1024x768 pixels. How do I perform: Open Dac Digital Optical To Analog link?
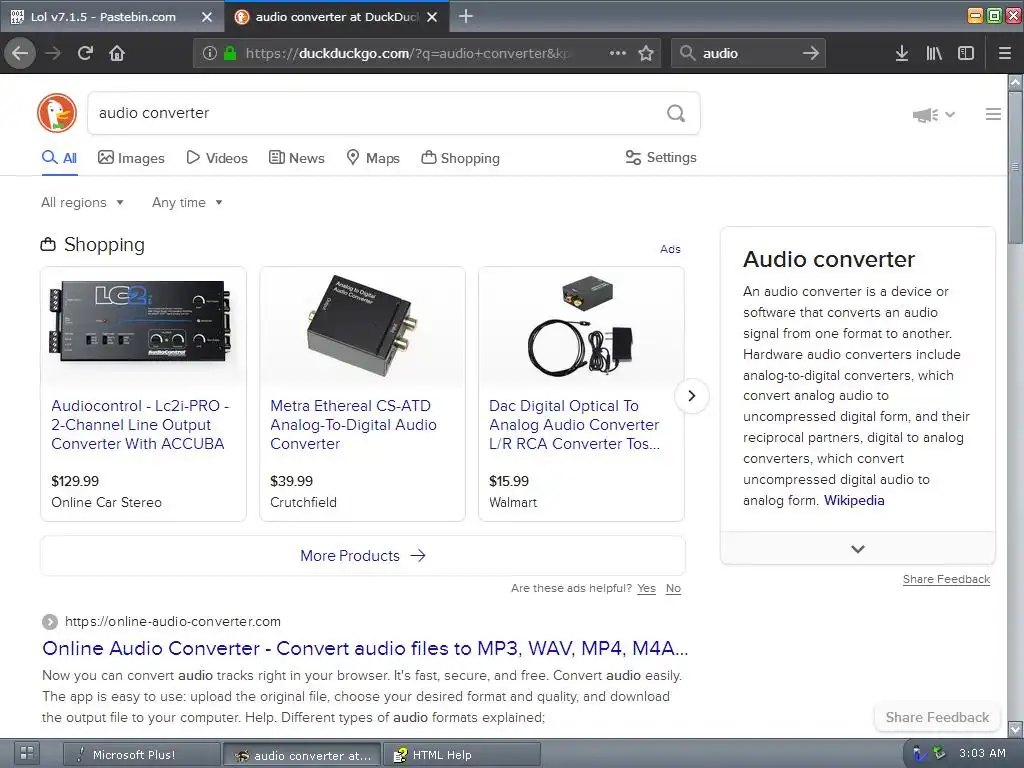pos(574,424)
